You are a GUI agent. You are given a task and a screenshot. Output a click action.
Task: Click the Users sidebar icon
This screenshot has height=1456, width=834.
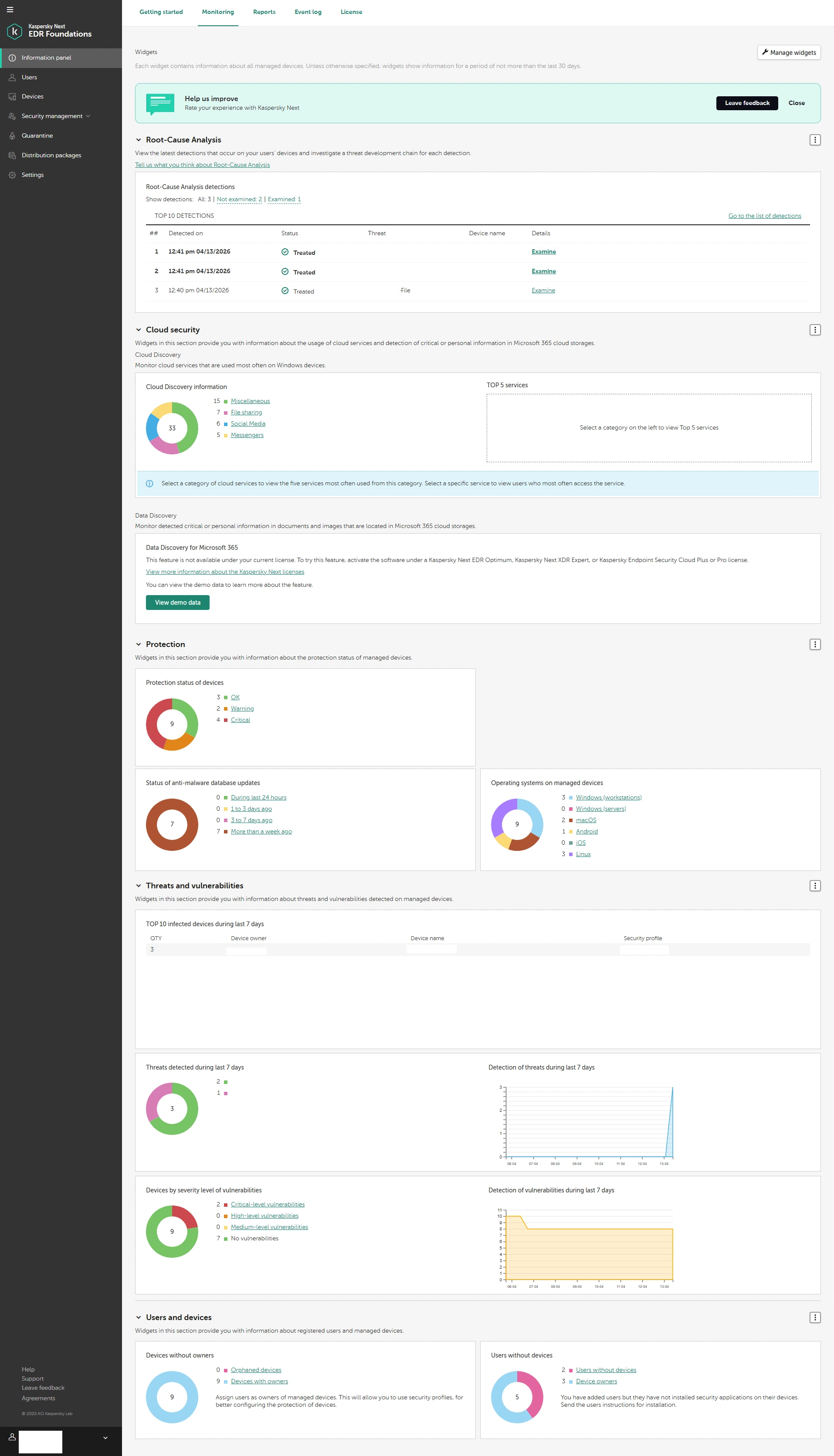pos(12,77)
